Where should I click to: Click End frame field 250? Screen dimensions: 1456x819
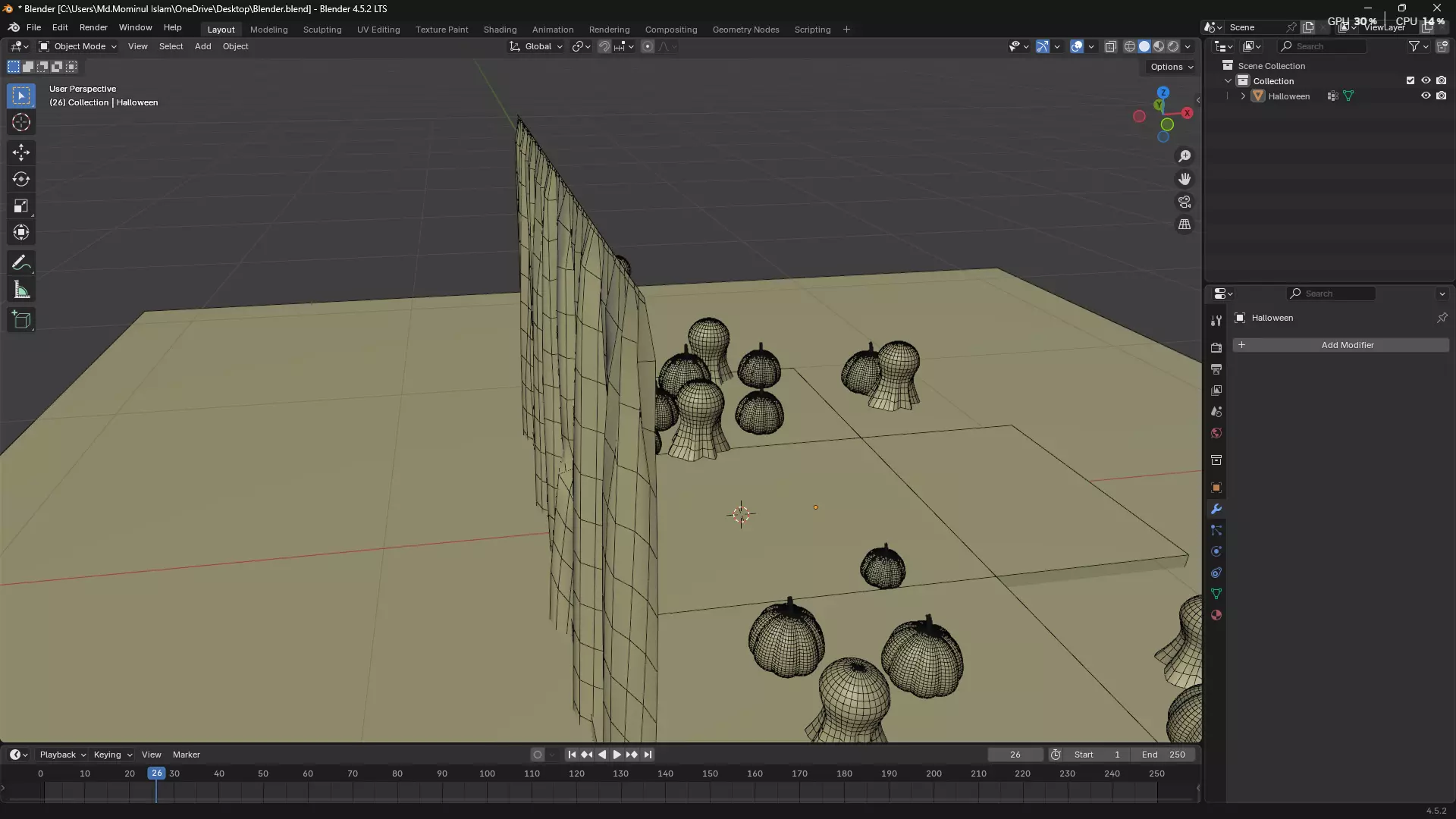(x=1164, y=755)
